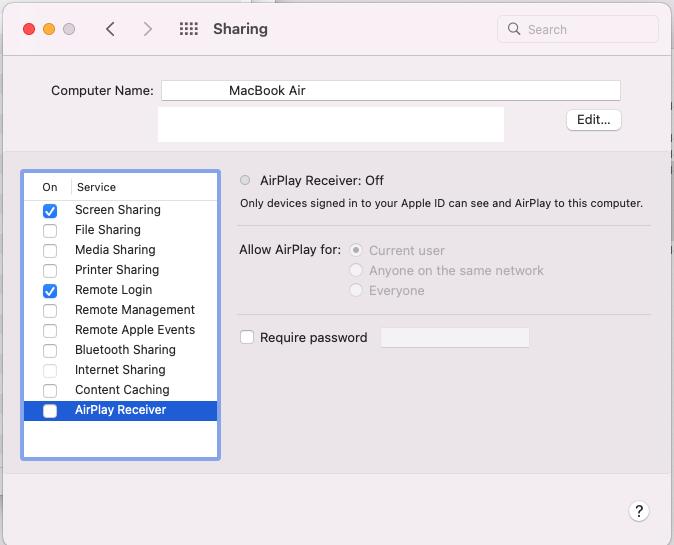Enable the File Sharing checkbox
This screenshot has width=674, height=545.
[x=50, y=231]
